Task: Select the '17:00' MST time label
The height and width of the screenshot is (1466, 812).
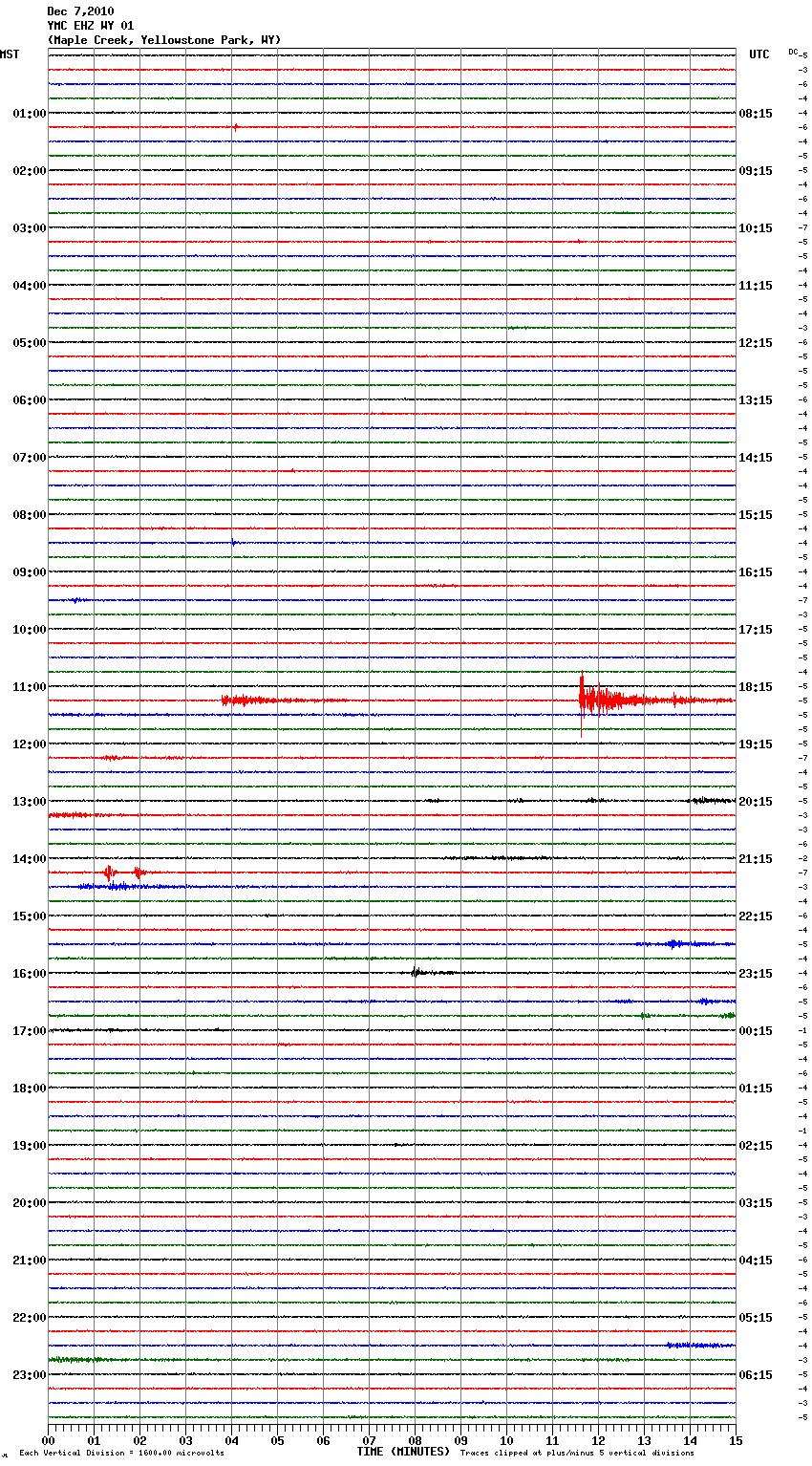Action: point(30,1031)
